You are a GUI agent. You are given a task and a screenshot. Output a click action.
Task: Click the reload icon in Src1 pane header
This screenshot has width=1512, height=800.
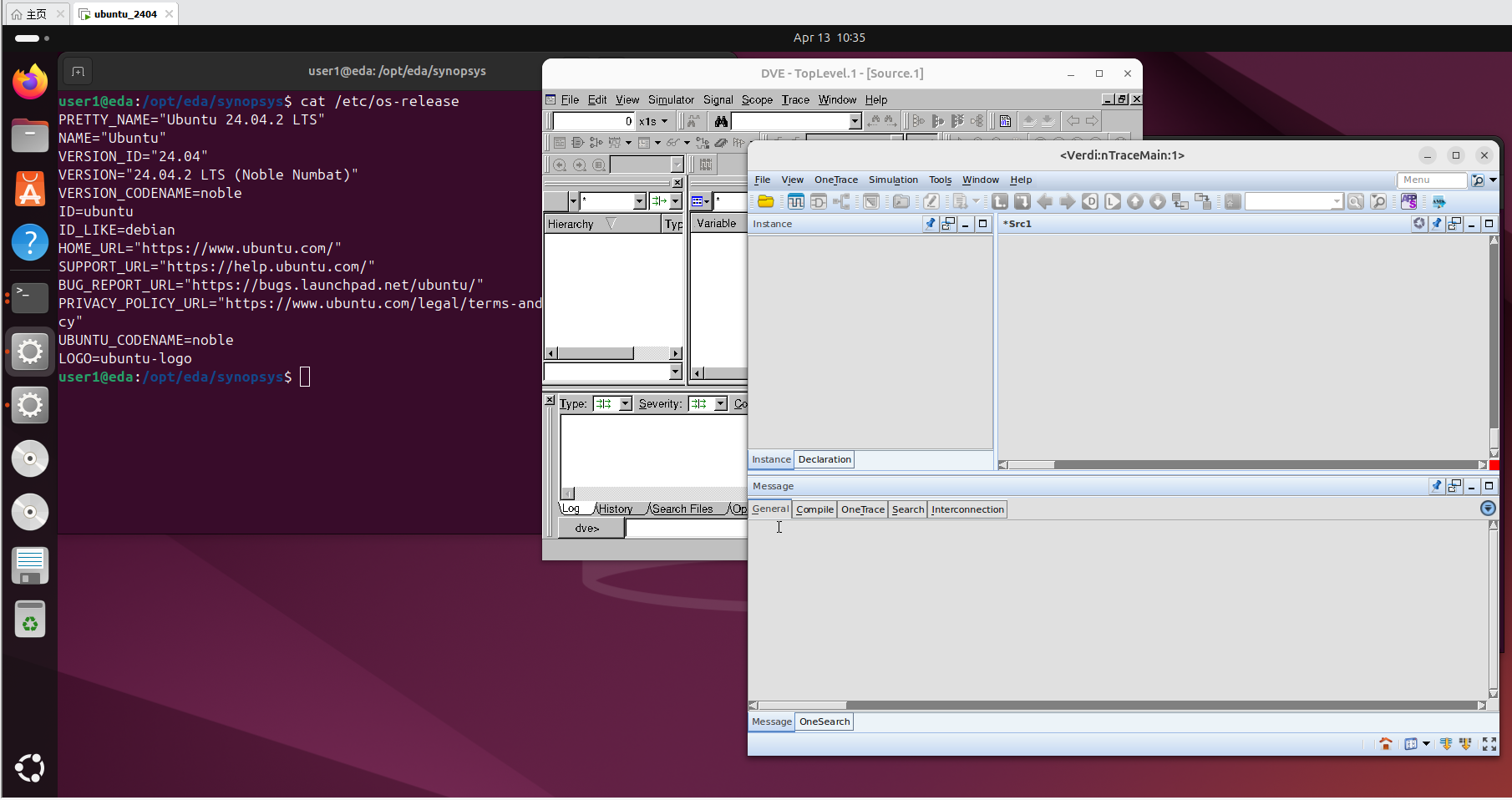click(x=1419, y=223)
